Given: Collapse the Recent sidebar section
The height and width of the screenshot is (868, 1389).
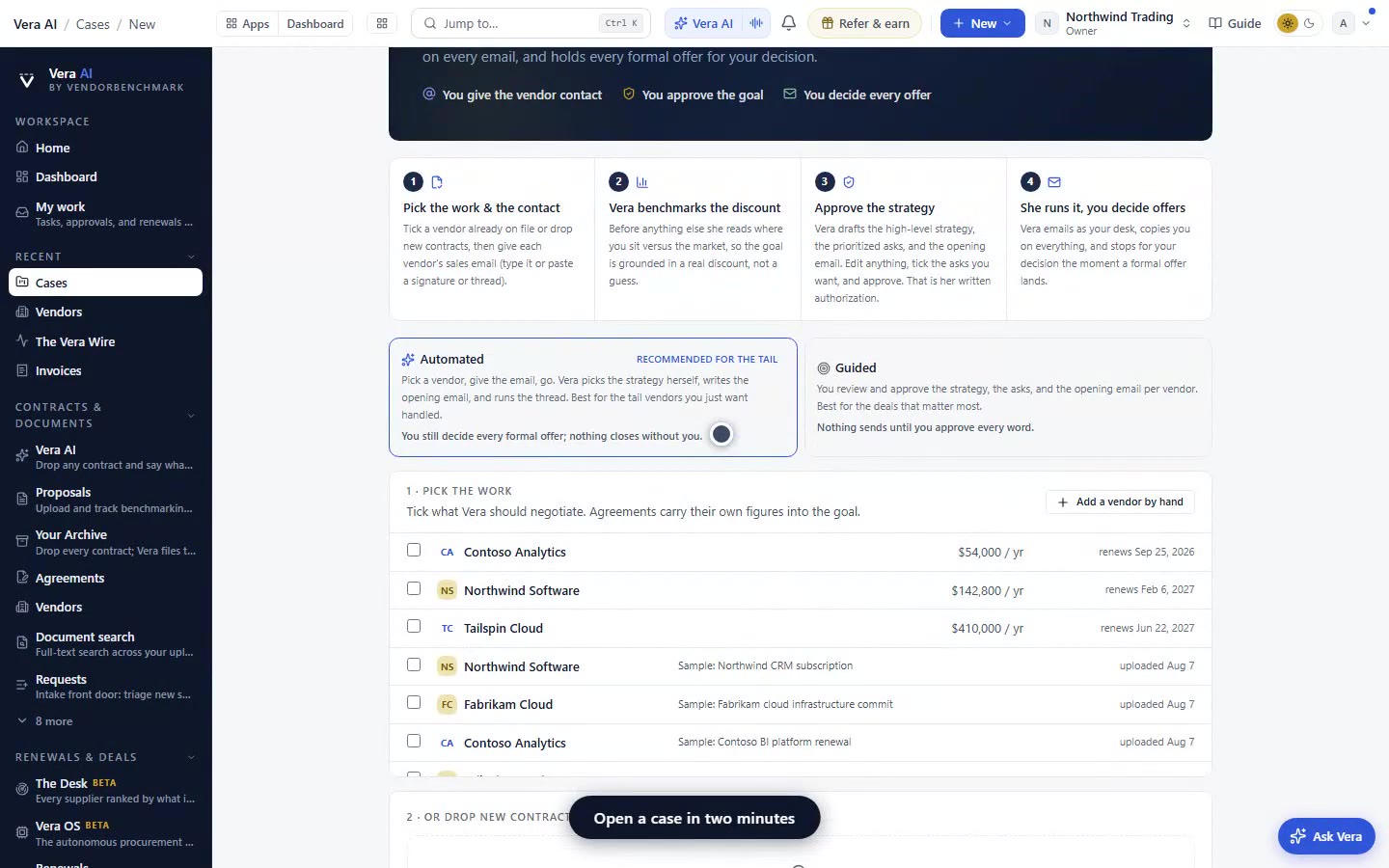Looking at the screenshot, I should pos(191,257).
